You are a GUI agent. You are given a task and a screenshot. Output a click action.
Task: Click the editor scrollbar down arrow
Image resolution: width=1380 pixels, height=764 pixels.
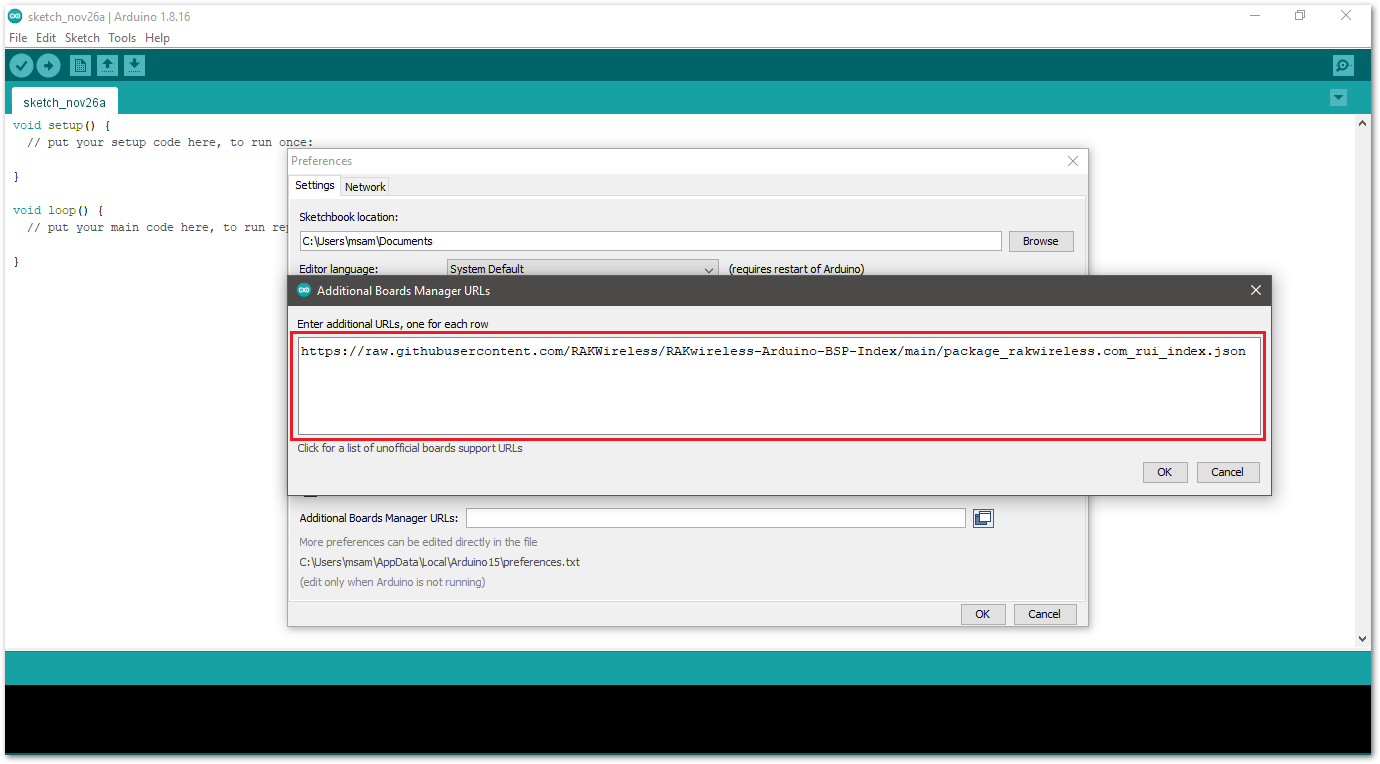1362,638
